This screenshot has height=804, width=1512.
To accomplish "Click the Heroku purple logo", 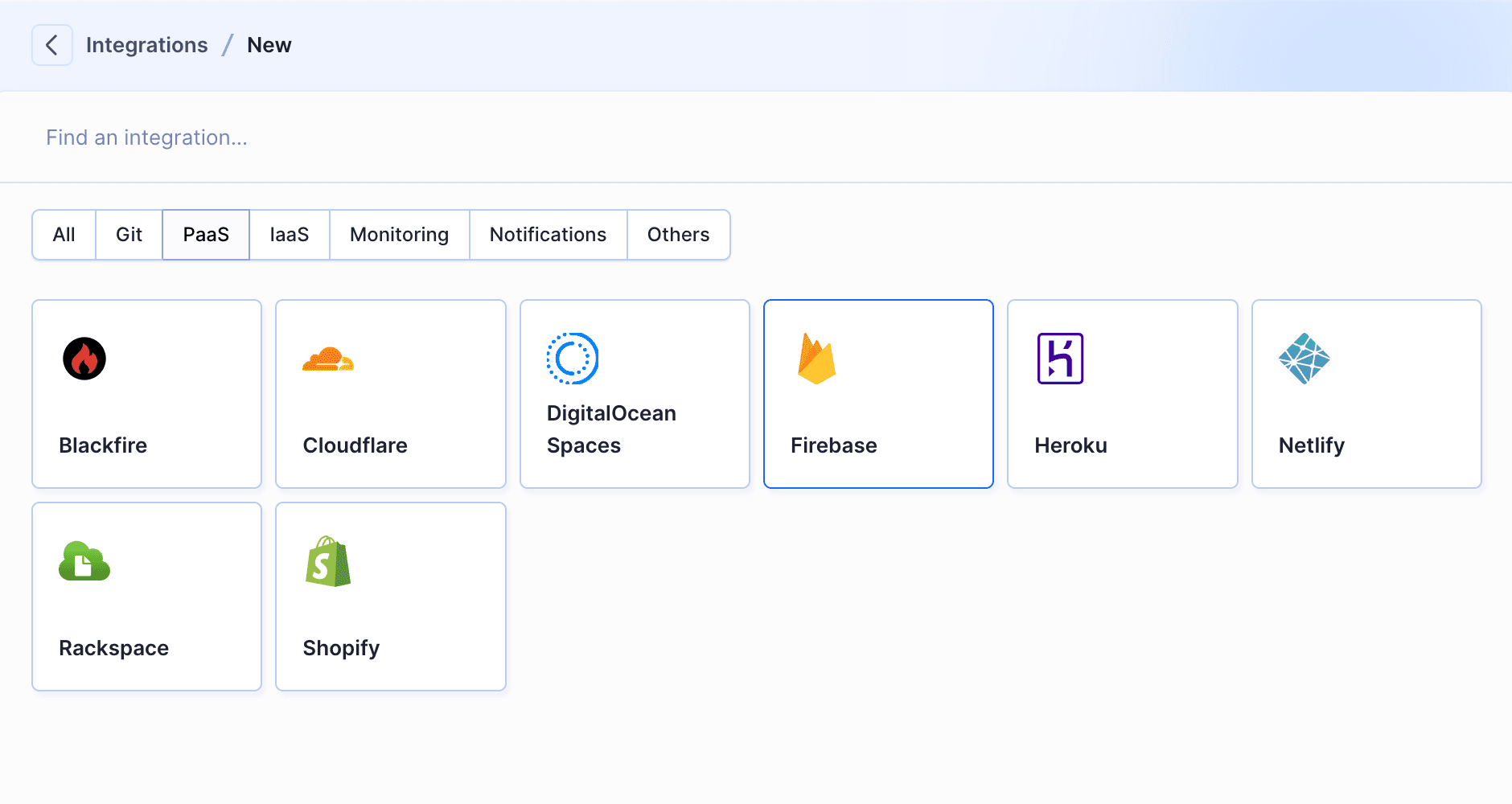I will coord(1060,359).
